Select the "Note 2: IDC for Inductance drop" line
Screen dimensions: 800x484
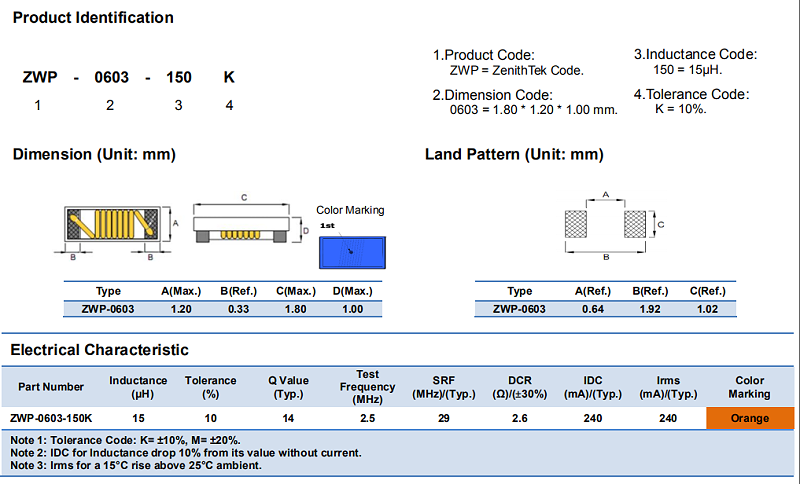(x=186, y=453)
